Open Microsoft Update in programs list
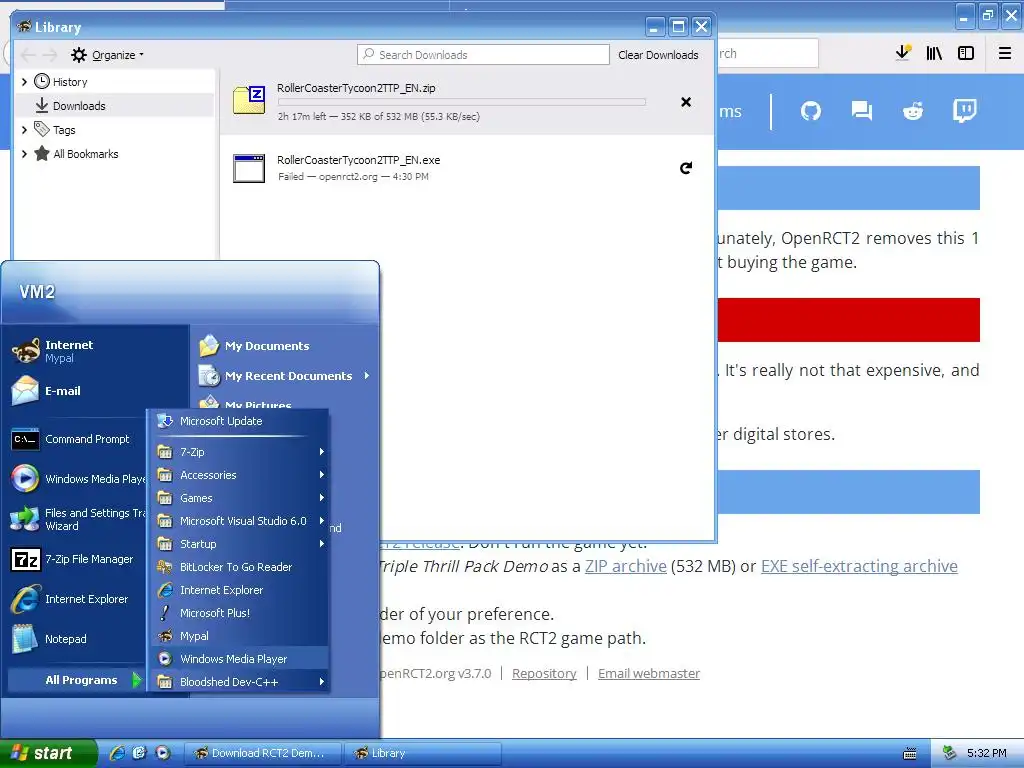 pos(238,421)
